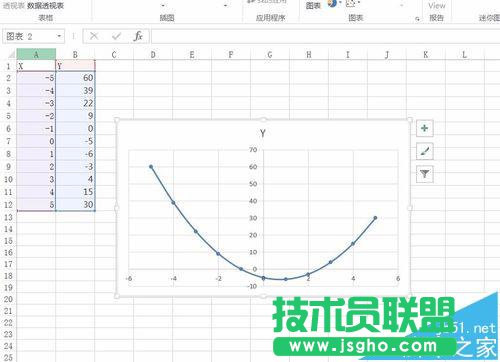Image resolution: width=500 pixels, height=362 pixels.
Task: Click cell B8 with value -6
Action: click(x=75, y=154)
